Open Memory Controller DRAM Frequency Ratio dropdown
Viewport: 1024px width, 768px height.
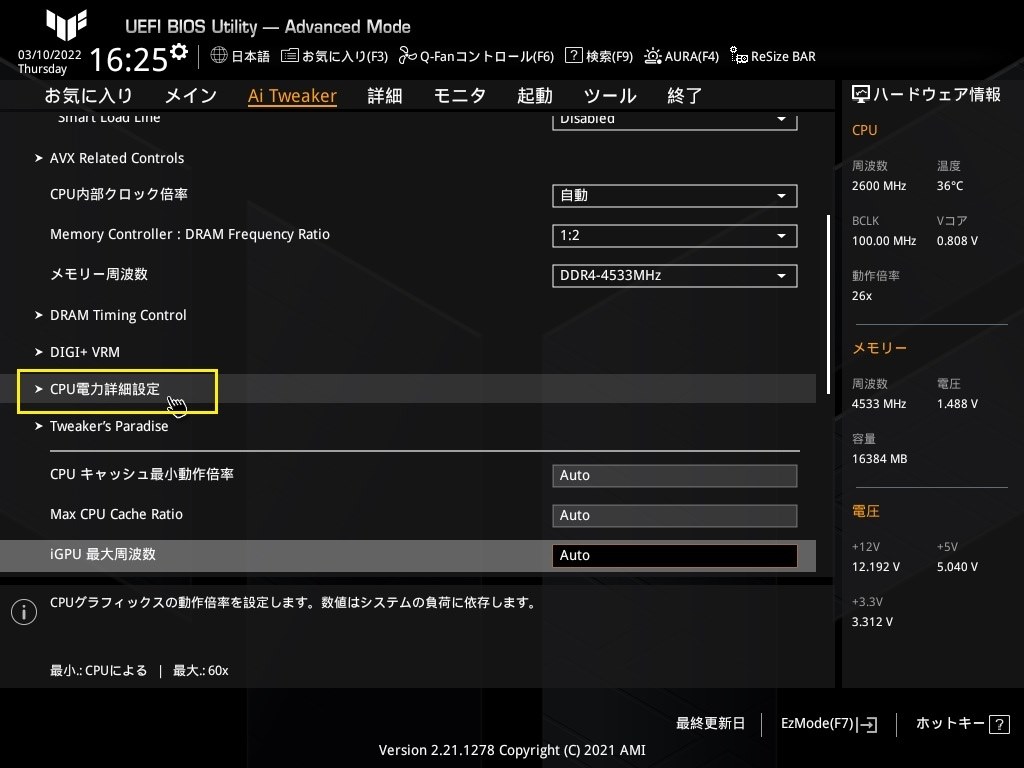(675, 236)
